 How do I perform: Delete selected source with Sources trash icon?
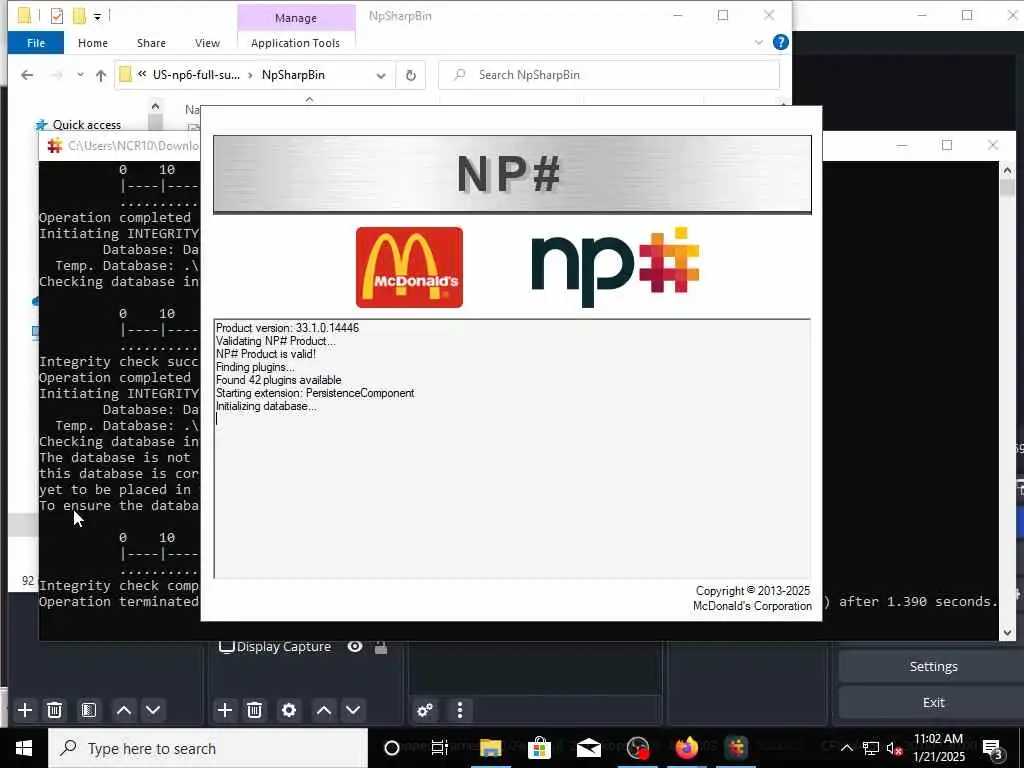(255, 710)
